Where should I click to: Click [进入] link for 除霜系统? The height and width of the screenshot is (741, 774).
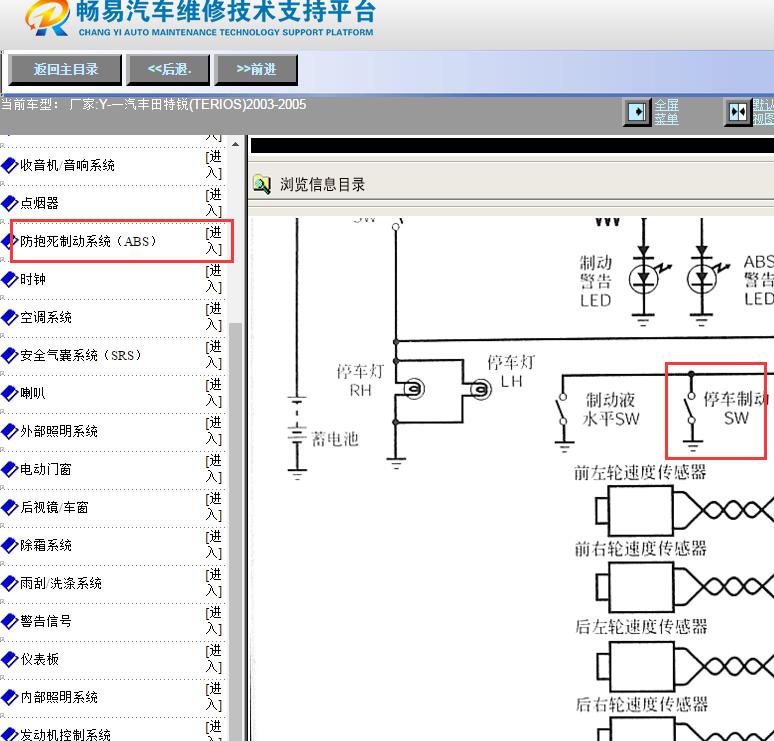point(214,545)
